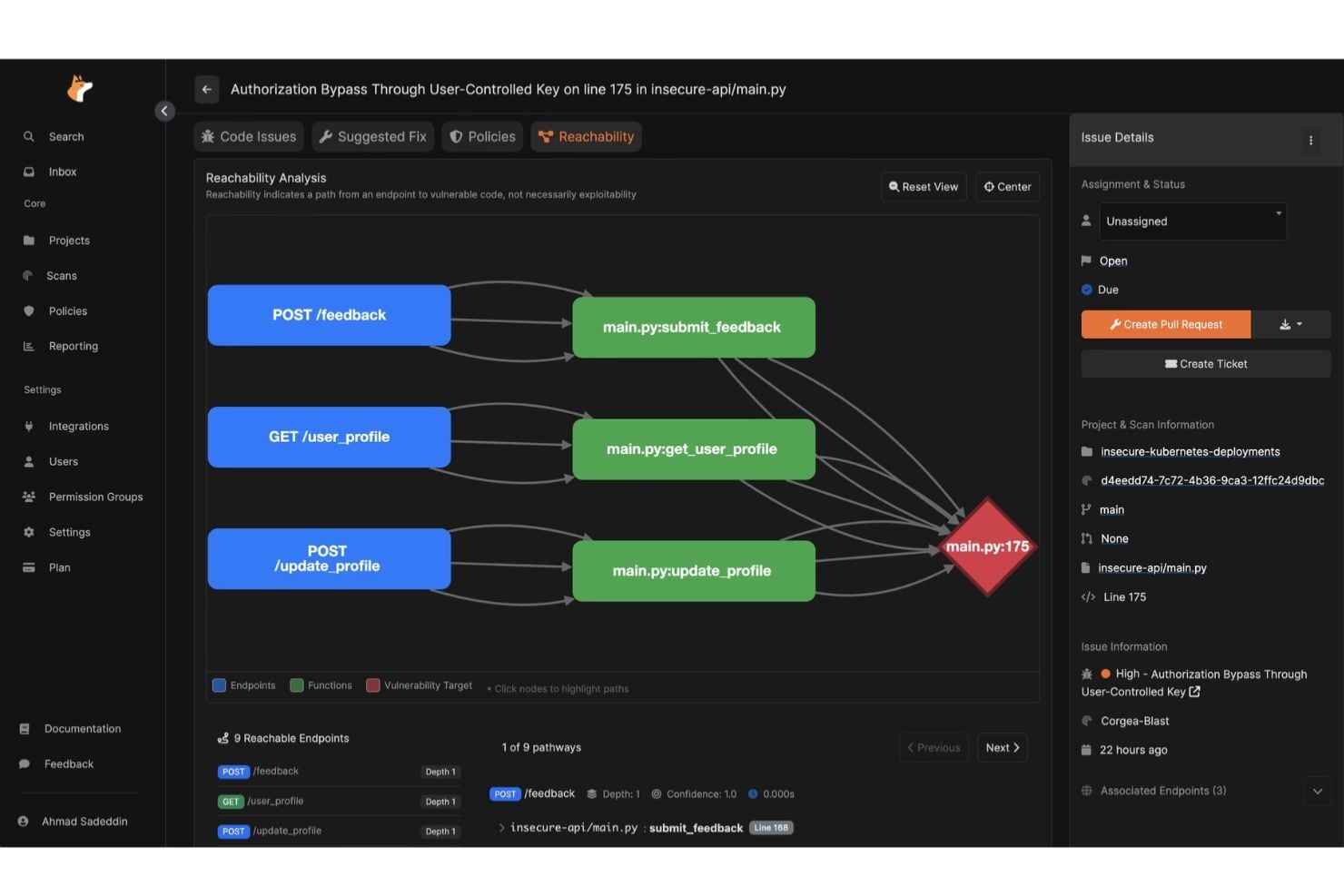Advance to the next pathway
The width and height of the screenshot is (1344, 896).
click(x=1001, y=747)
